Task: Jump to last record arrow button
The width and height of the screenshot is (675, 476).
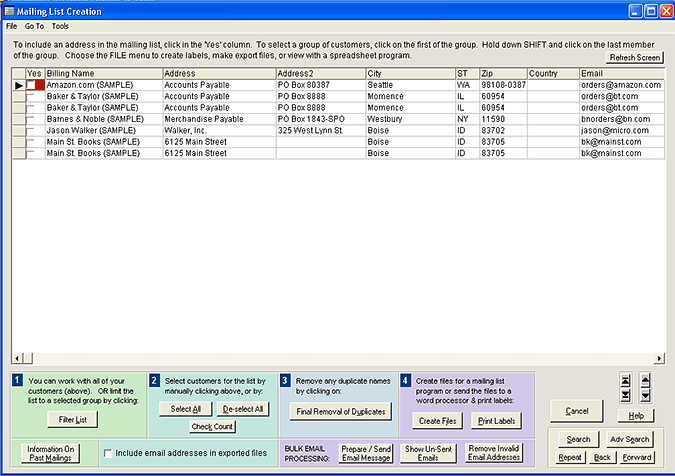Action: (625, 395)
